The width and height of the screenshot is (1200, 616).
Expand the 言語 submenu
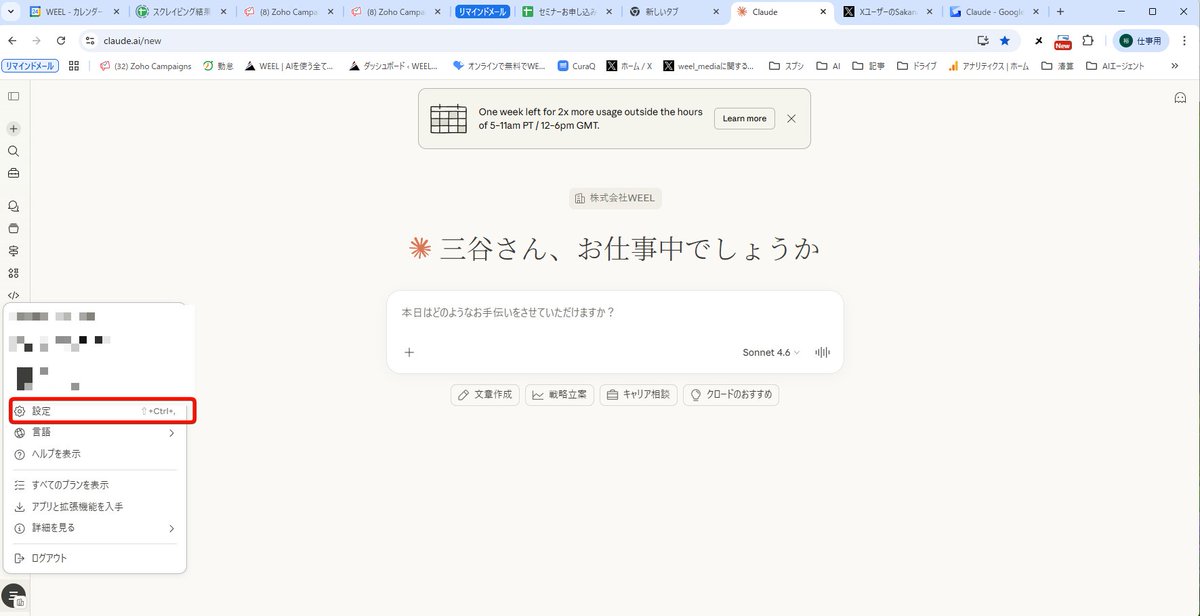coord(96,432)
